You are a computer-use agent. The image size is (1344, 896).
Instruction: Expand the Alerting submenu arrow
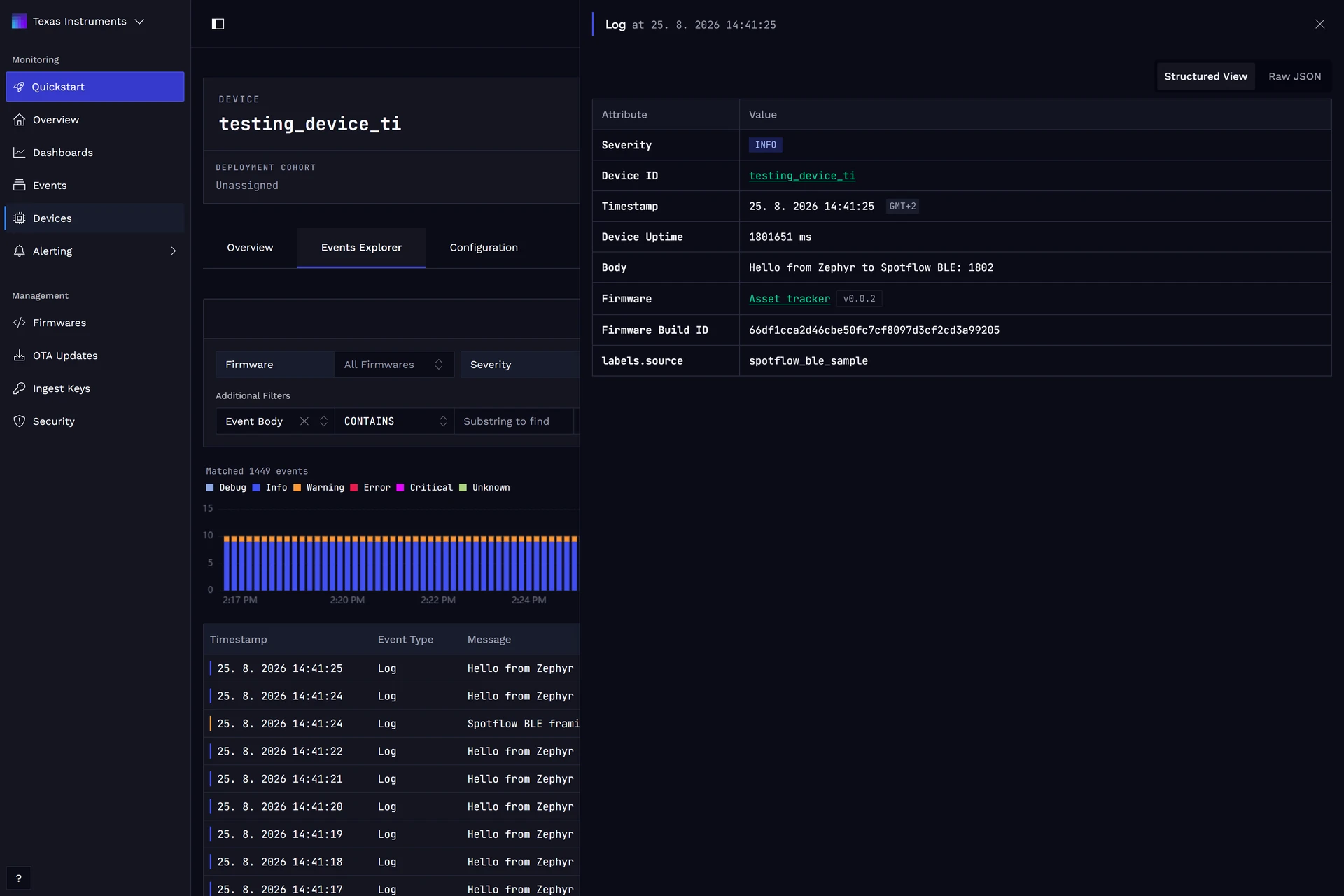(x=173, y=251)
